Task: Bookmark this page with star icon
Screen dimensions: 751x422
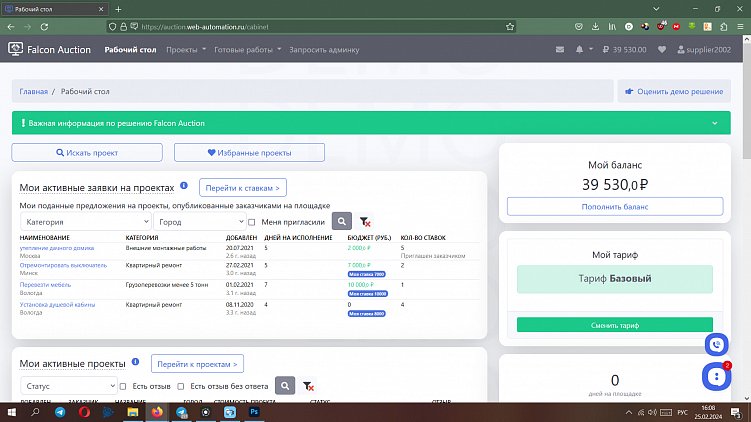Action: [510, 27]
